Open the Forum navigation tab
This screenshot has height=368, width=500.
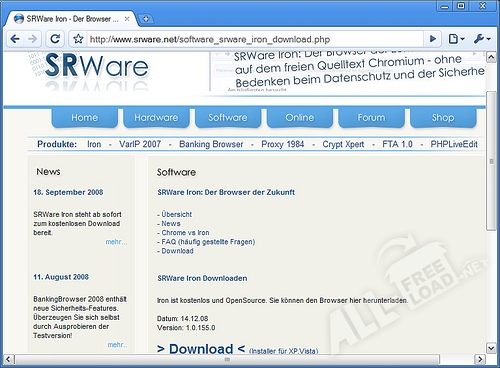pos(371,118)
